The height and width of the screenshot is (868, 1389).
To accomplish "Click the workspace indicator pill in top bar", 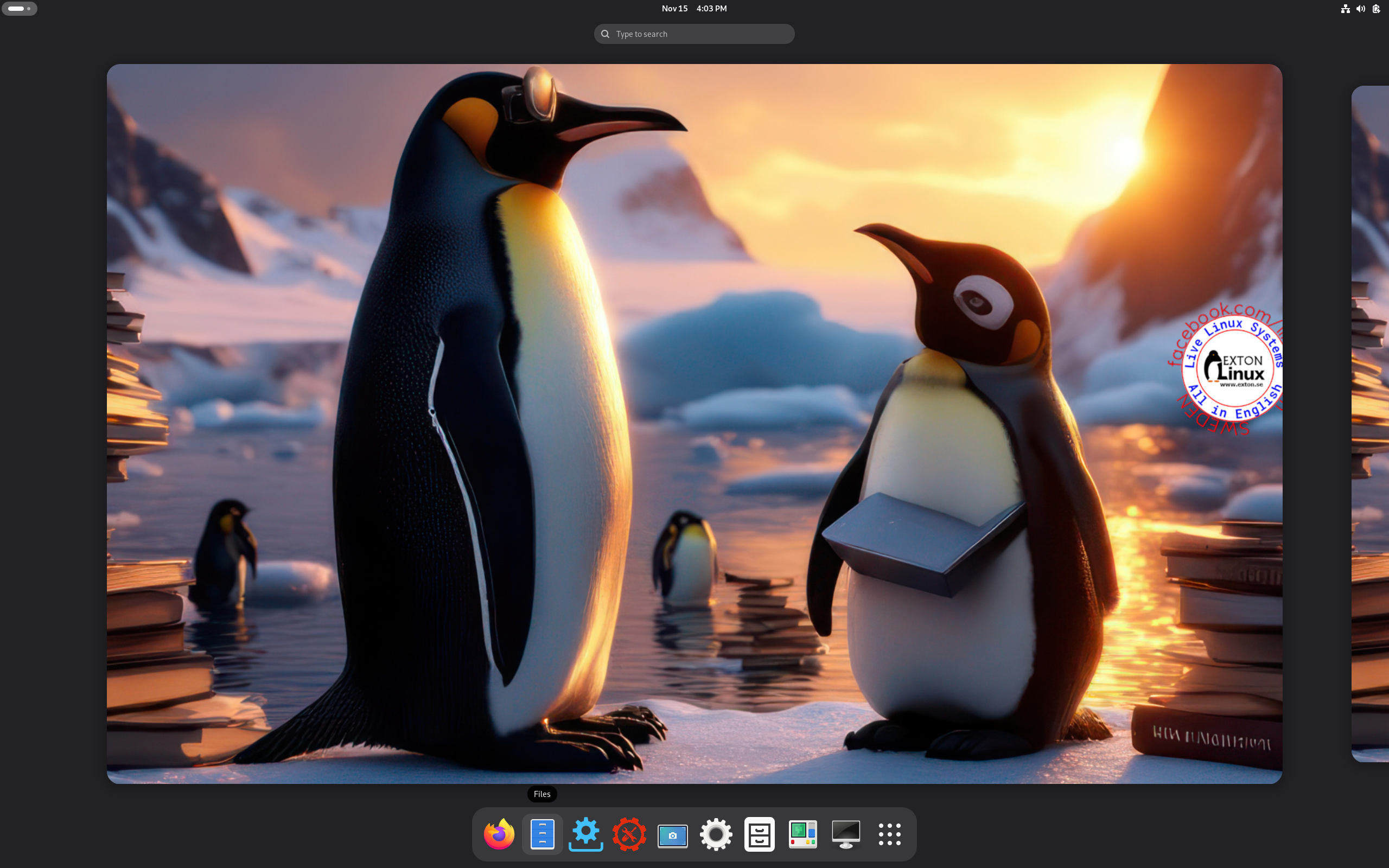I will coord(20,9).
